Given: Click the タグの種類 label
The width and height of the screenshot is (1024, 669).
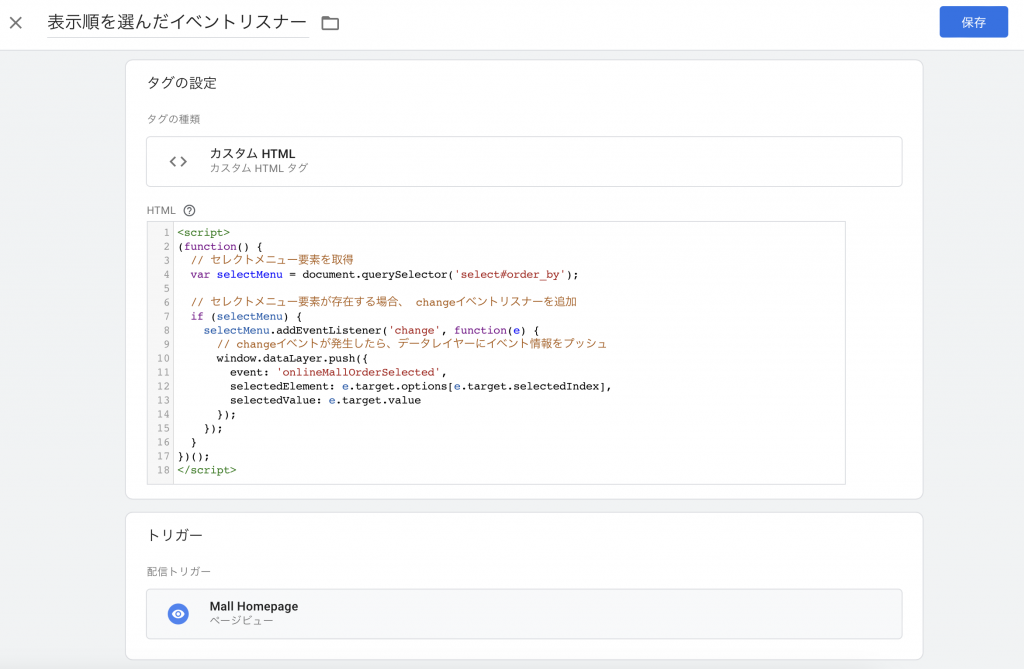Looking at the screenshot, I should (x=173, y=119).
